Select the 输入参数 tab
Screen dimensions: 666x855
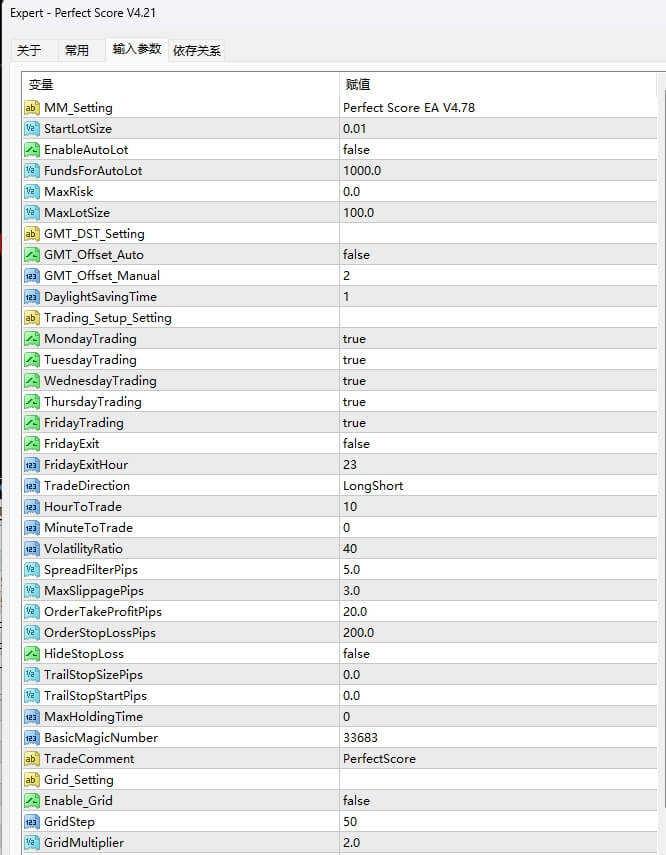pyautogui.click(x=136, y=49)
